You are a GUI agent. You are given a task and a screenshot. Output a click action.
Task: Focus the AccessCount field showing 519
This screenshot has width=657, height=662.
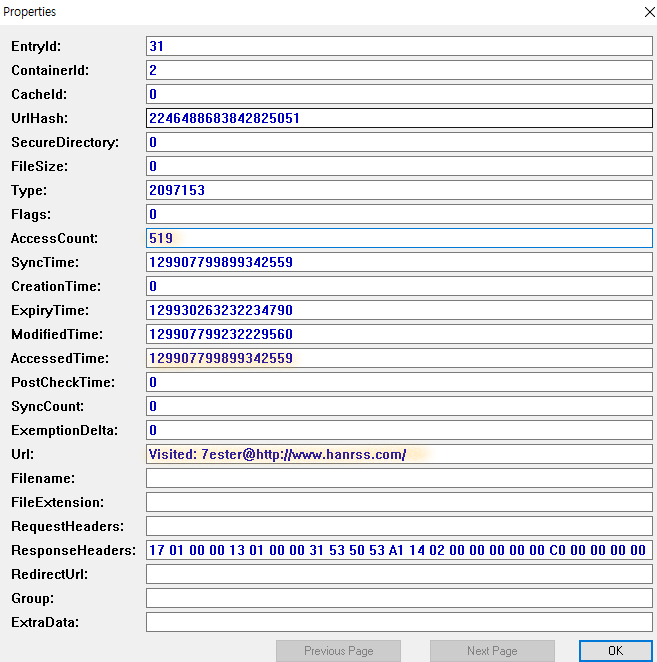click(399, 238)
